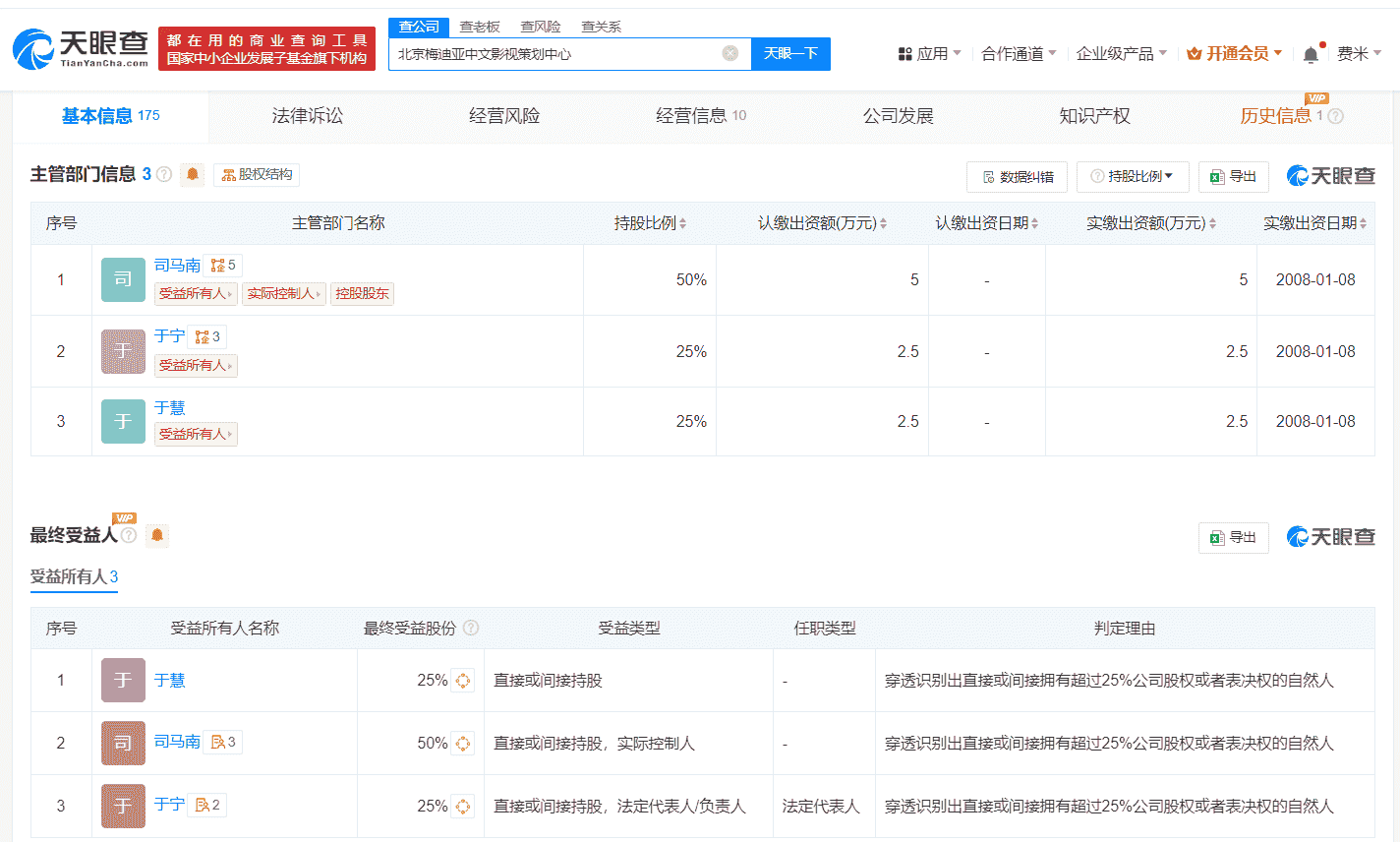The image size is (1400, 842).
Task: Switch to the 法律诉讼 tab
Action: click(307, 116)
